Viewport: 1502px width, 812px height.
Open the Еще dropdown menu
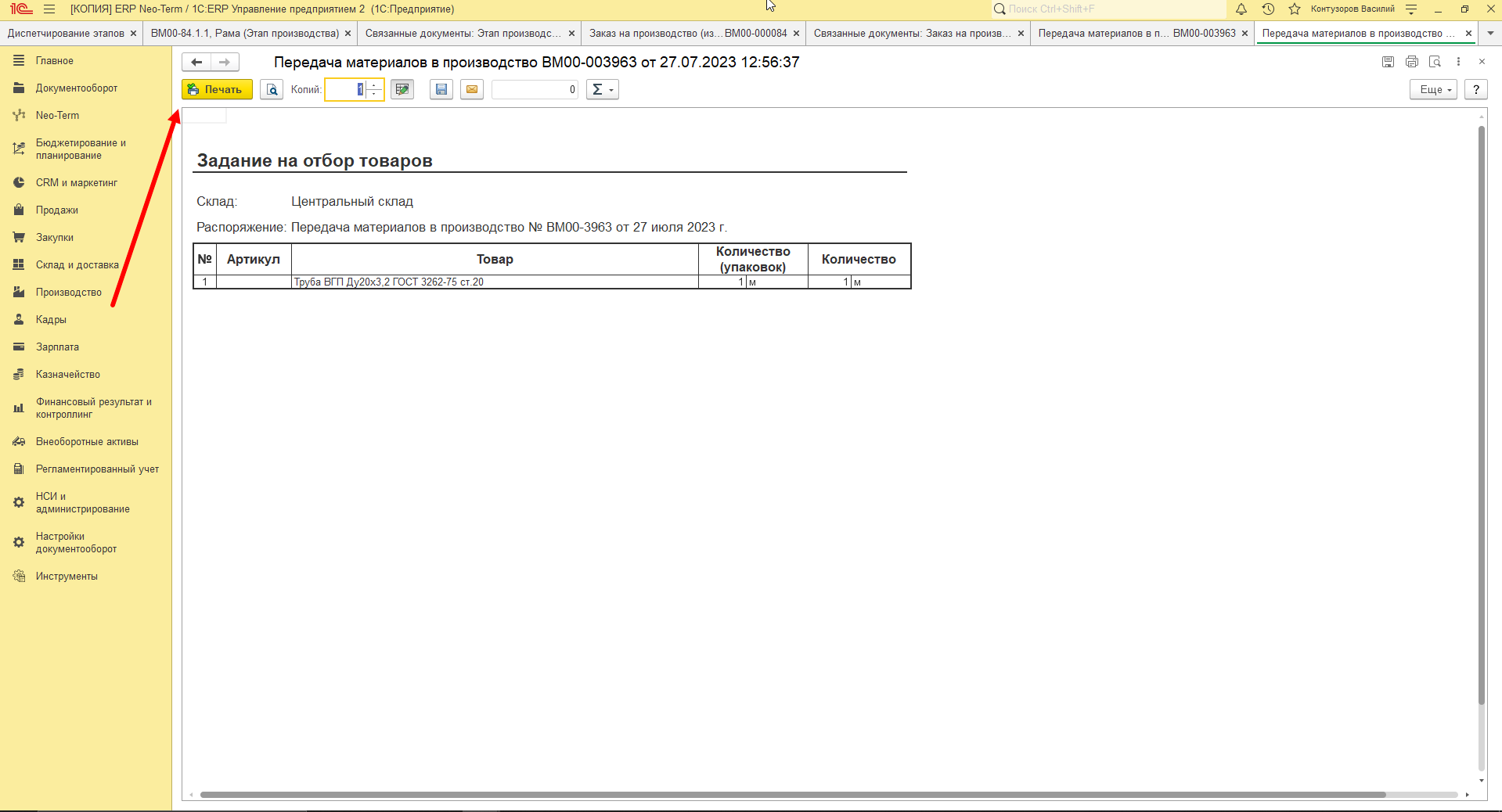[x=1433, y=89]
